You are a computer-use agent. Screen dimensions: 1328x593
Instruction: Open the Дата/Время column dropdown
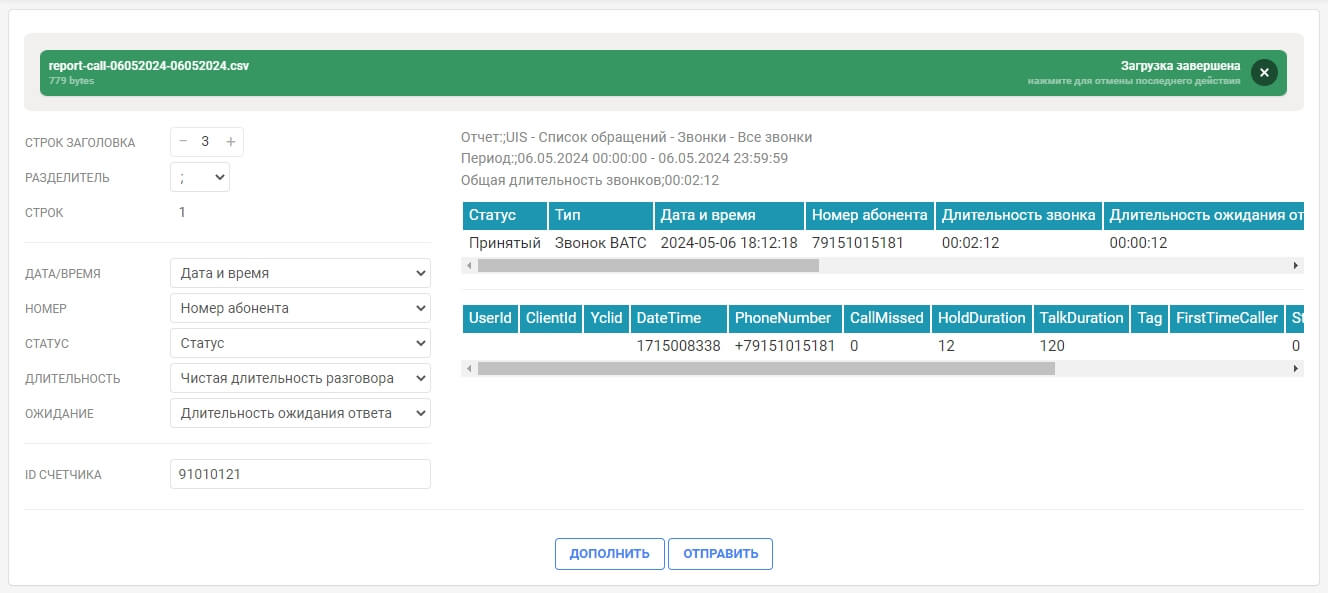[300, 273]
